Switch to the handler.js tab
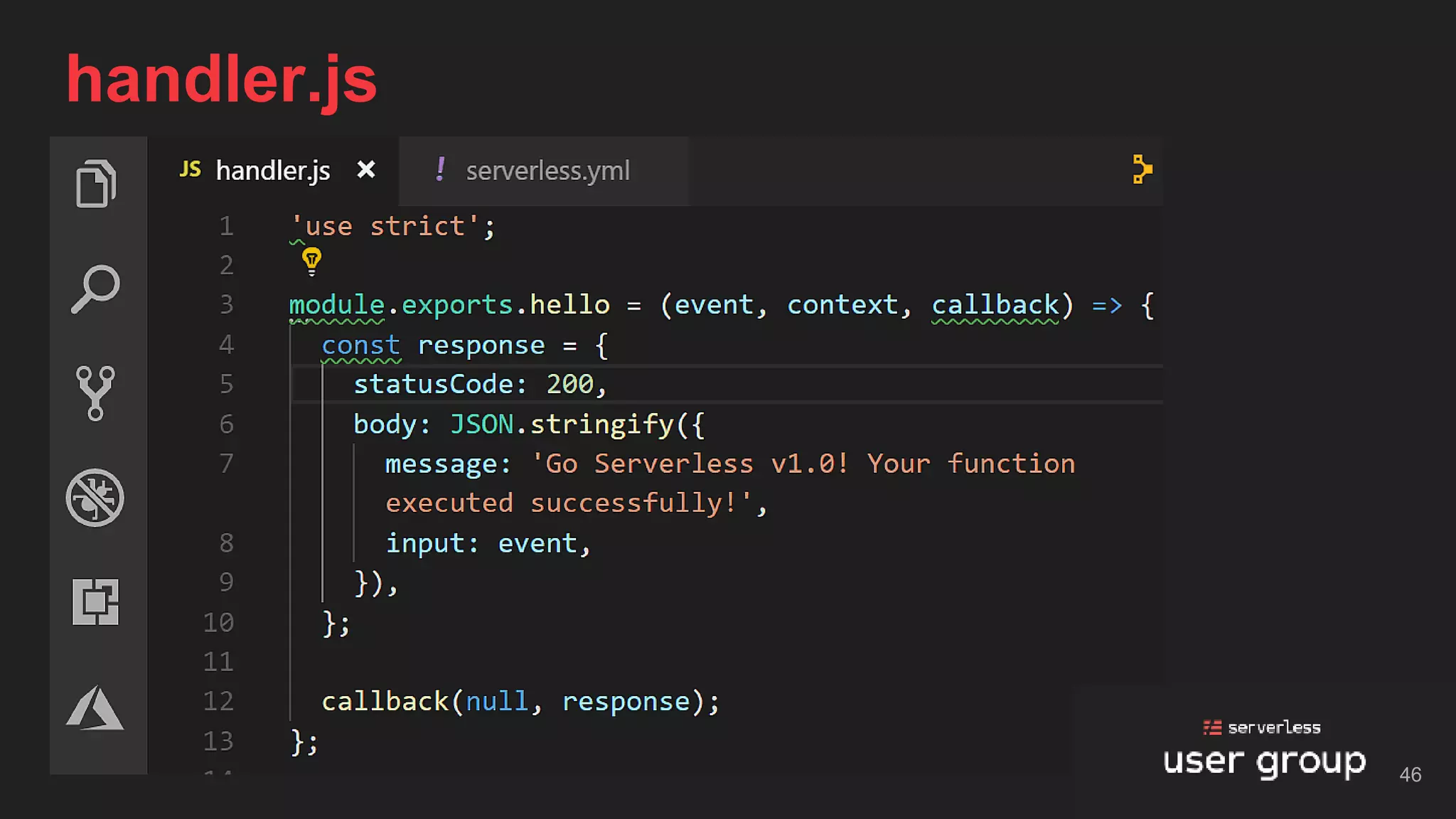Screen dimensions: 1456x819 273,171
